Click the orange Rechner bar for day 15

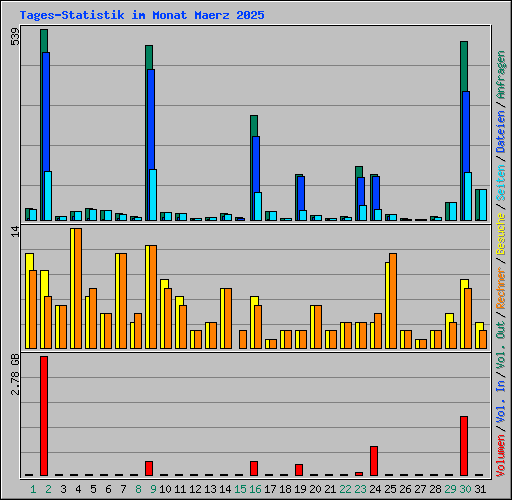243,340
